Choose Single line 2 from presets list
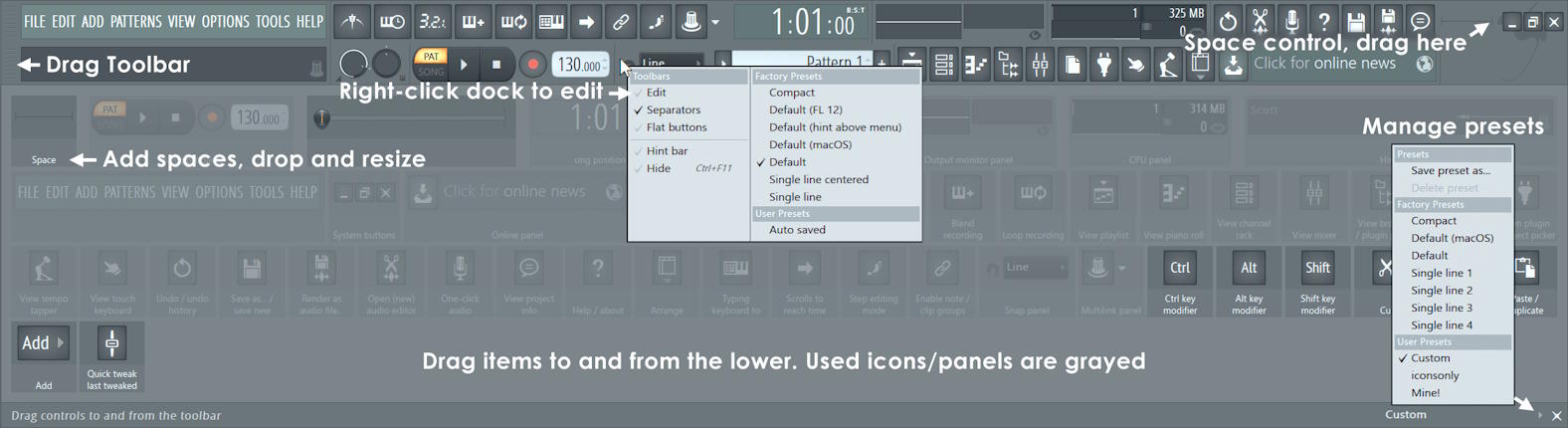Image resolution: width=1568 pixels, height=428 pixels. click(1441, 291)
